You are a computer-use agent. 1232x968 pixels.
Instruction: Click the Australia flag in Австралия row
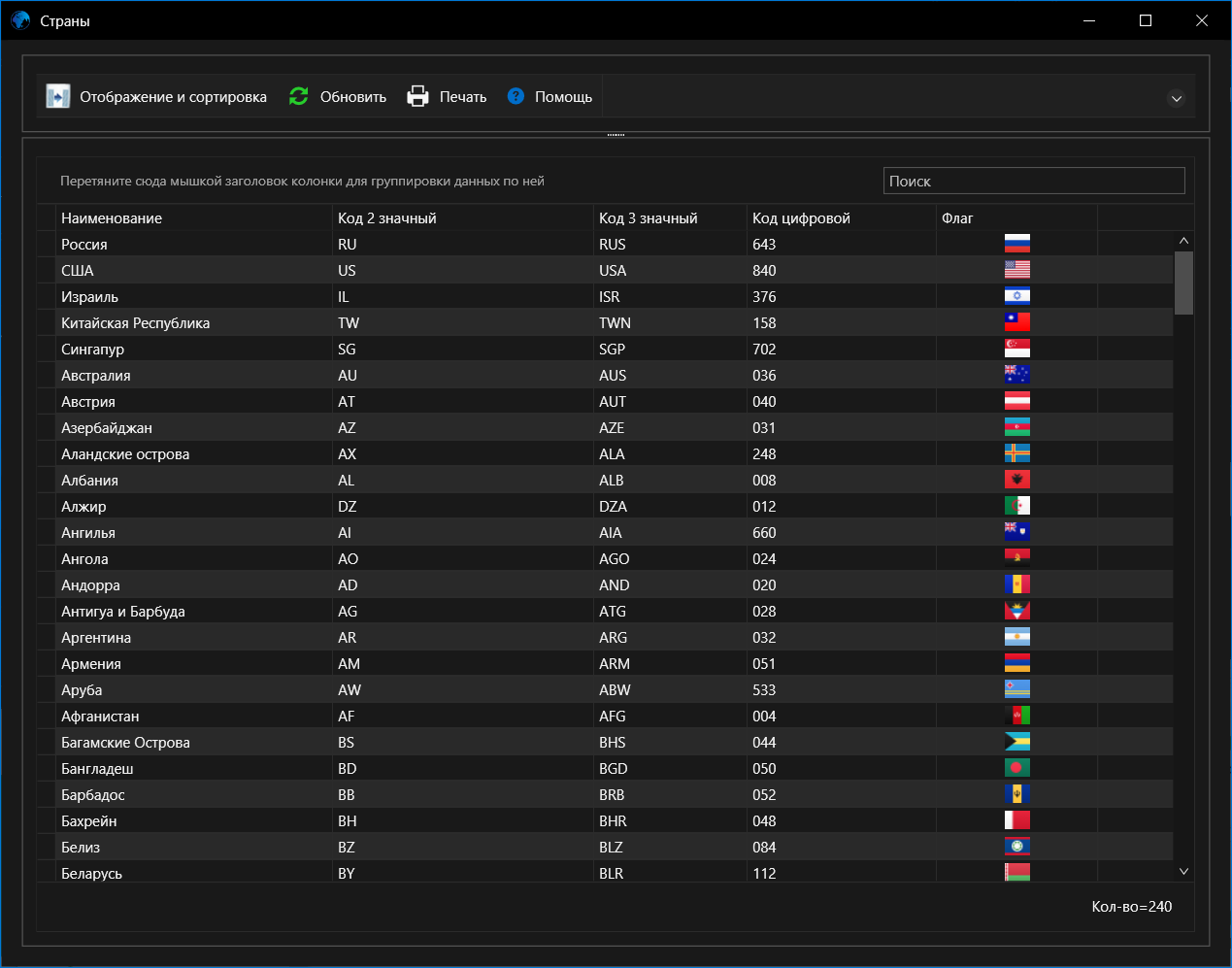1017,375
